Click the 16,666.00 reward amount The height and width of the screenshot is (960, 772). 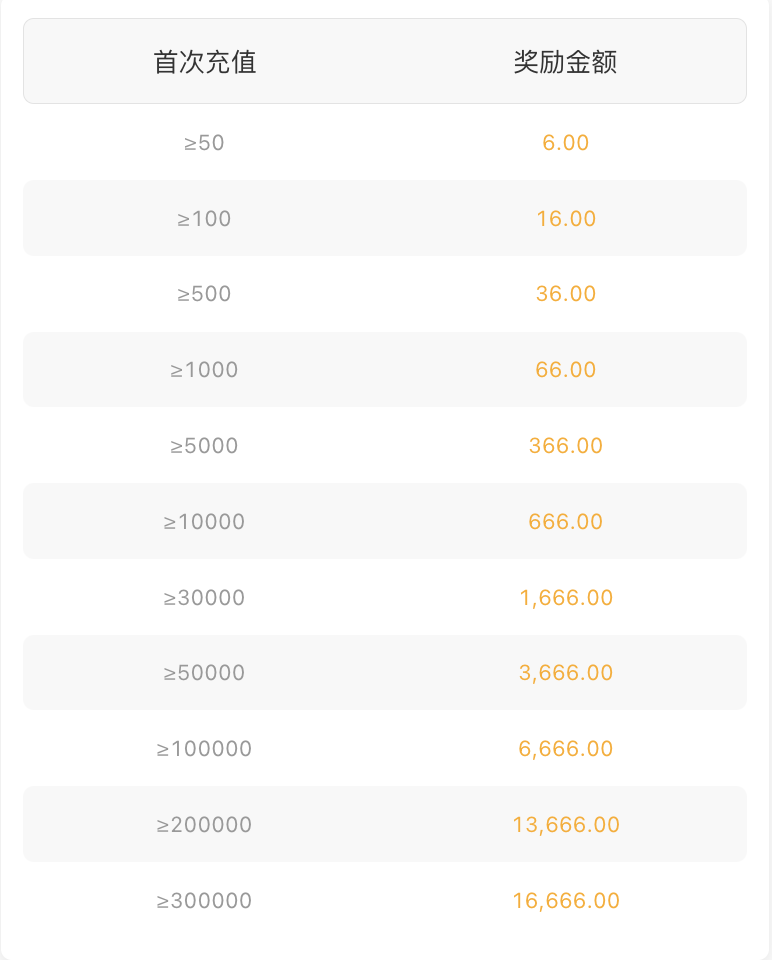(566, 901)
